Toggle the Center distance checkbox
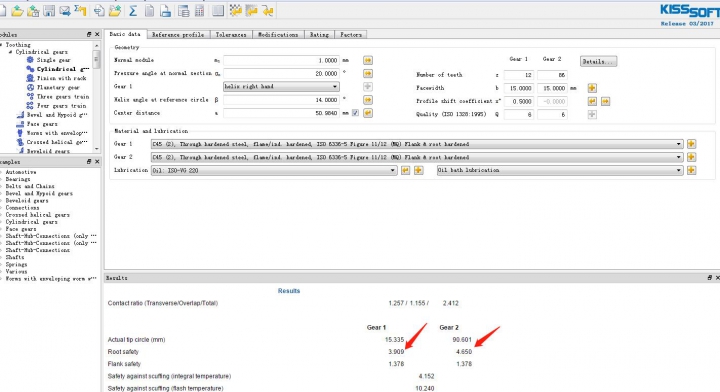 (355, 113)
